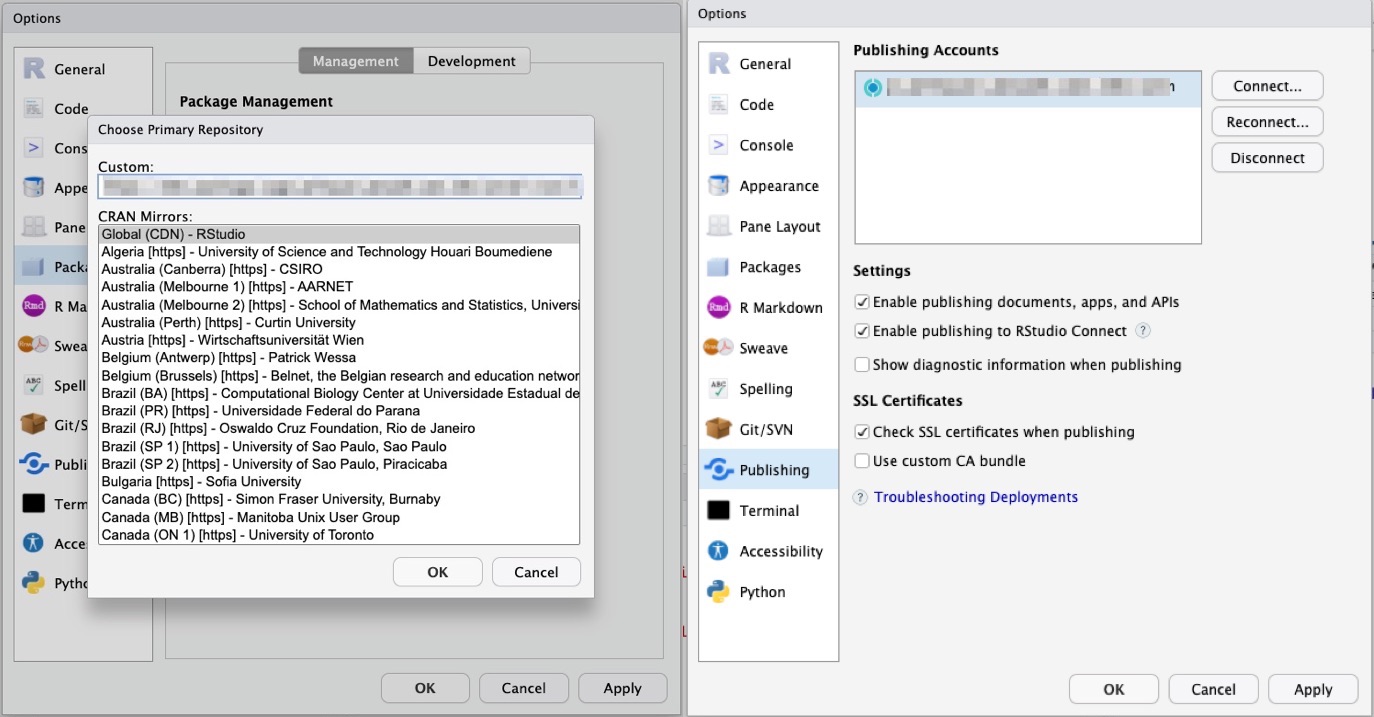Select the Publishing icon in left Options window

click(x=34, y=464)
